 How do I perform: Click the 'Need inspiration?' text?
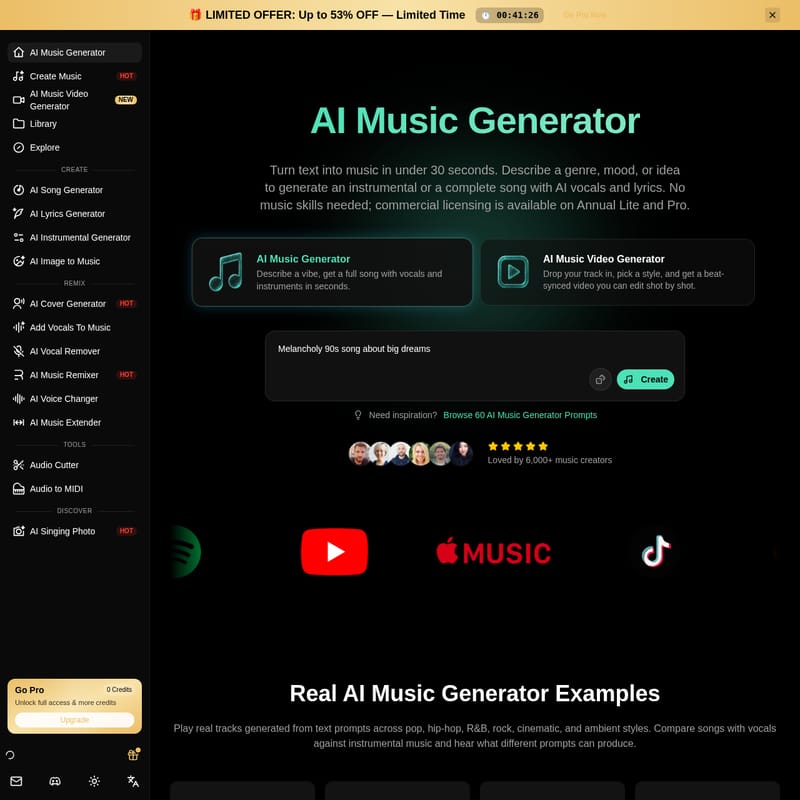tap(403, 415)
